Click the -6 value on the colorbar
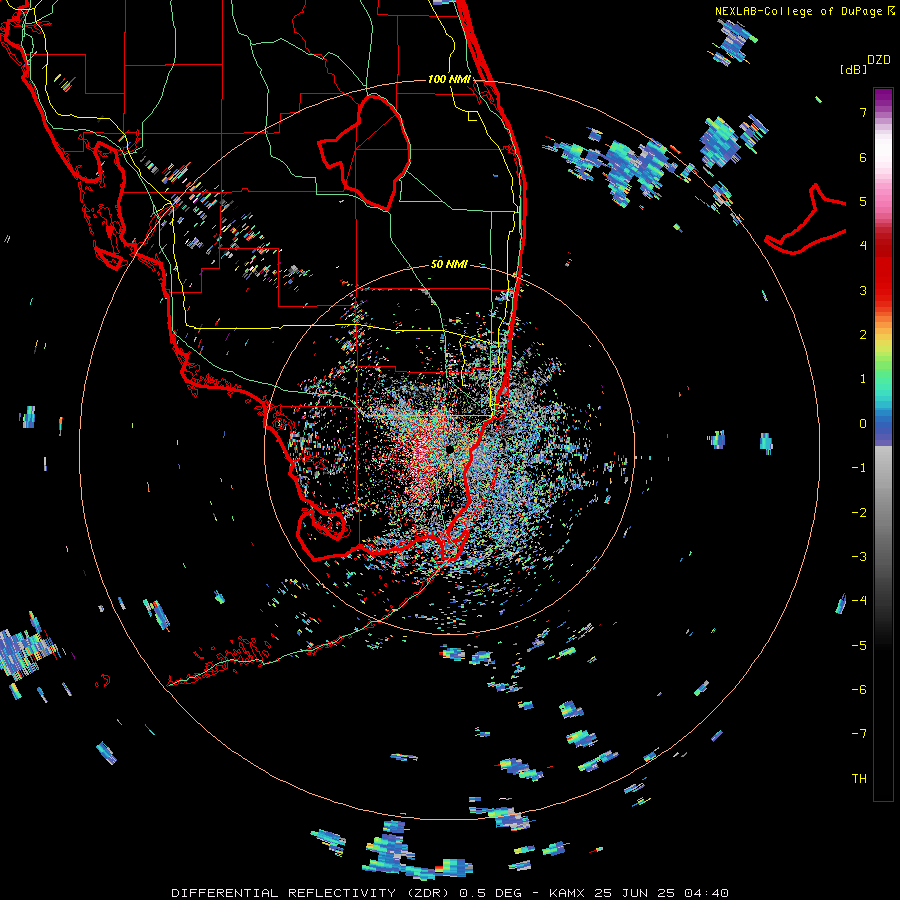 coord(859,690)
